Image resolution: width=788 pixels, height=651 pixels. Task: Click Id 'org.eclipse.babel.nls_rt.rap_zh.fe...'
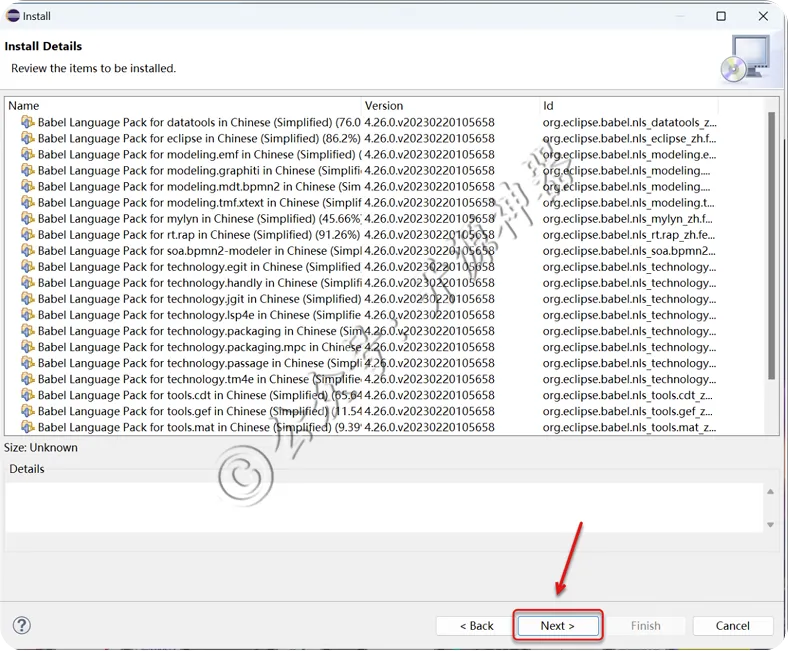coord(629,235)
